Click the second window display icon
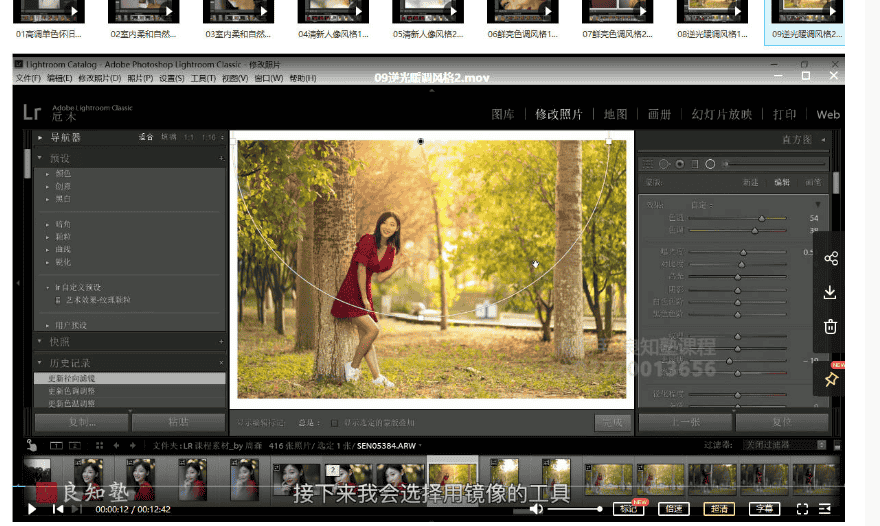 click(75, 446)
